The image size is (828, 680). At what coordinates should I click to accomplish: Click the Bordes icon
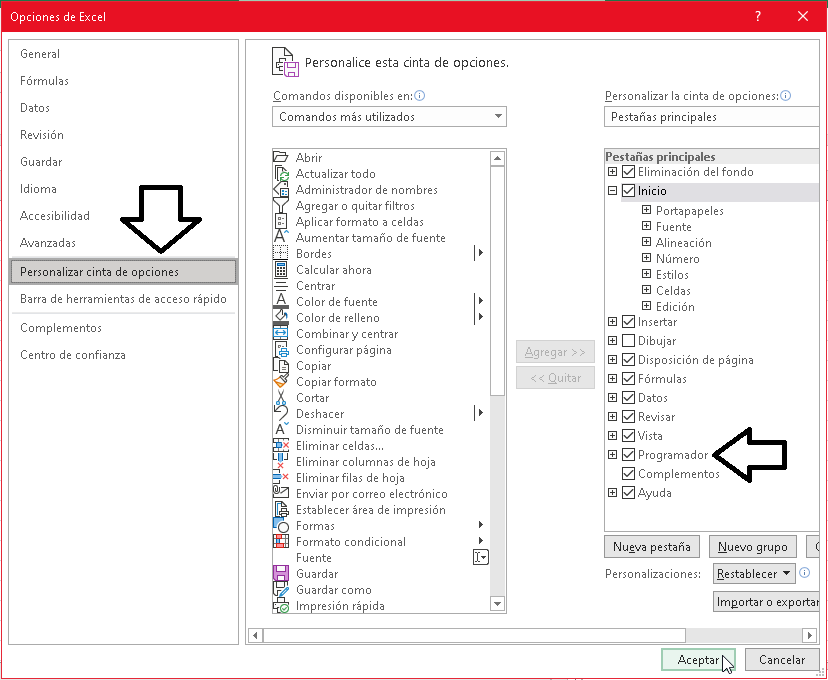click(281, 253)
